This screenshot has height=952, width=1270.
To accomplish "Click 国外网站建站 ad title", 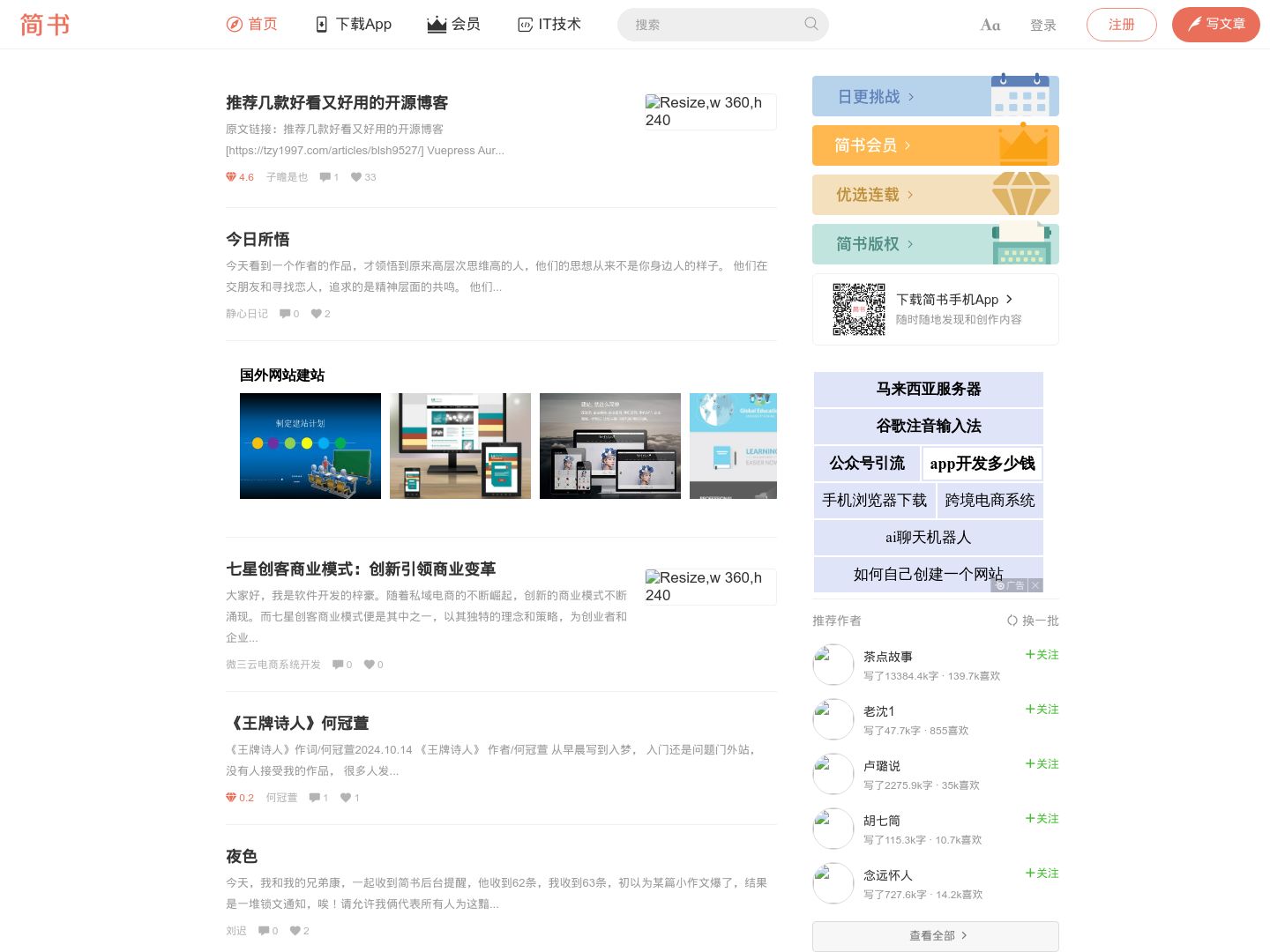I will coord(282,376).
